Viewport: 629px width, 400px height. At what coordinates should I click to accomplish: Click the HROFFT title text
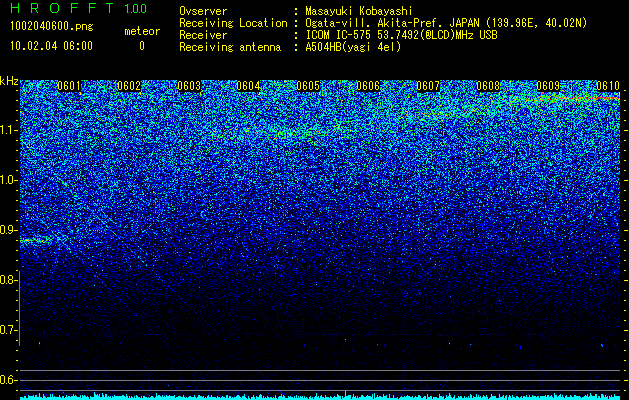pos(62,8)
